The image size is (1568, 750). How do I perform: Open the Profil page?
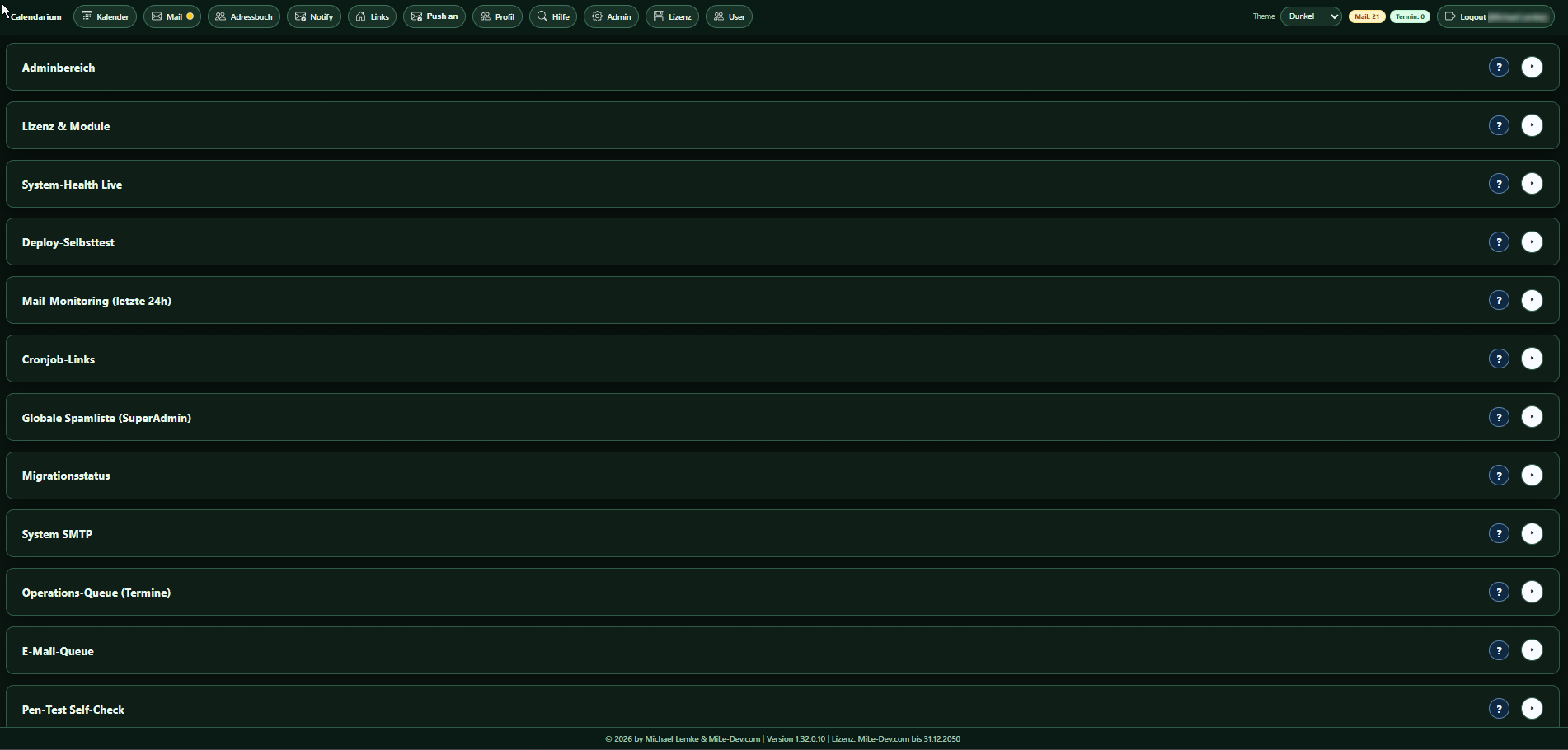[x=497, y=16]
